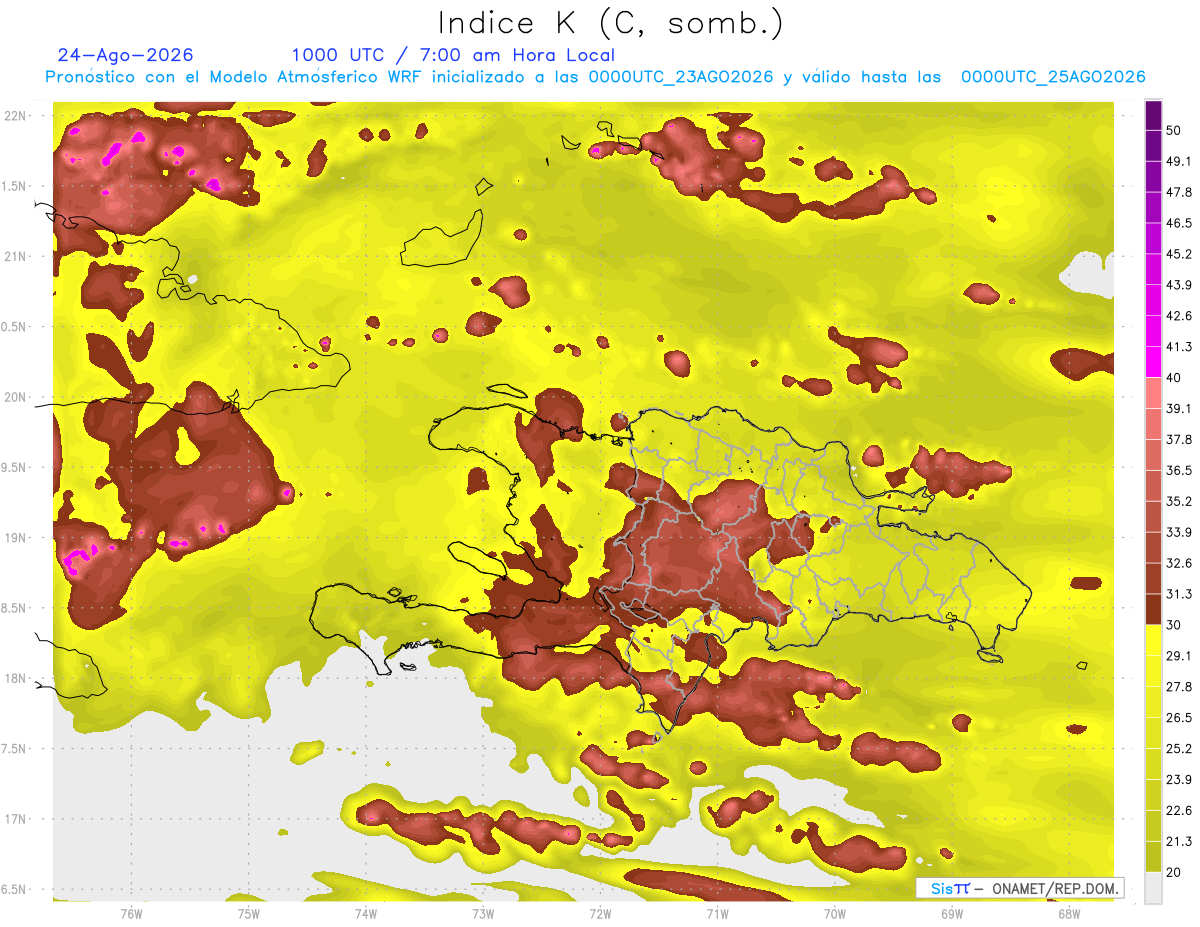
Task: Click the "47.8" legend value
Action: tap(1179, 192)
